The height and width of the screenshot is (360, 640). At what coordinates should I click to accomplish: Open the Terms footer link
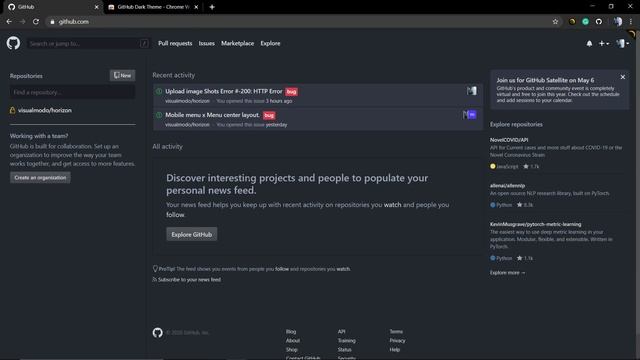(x=396, y=331)
